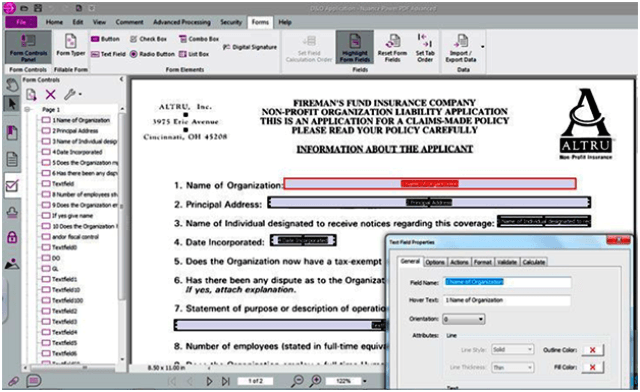This screenshot has width=640, height=392.
Task: Open the File menu
Action: (x=21, y=22)
